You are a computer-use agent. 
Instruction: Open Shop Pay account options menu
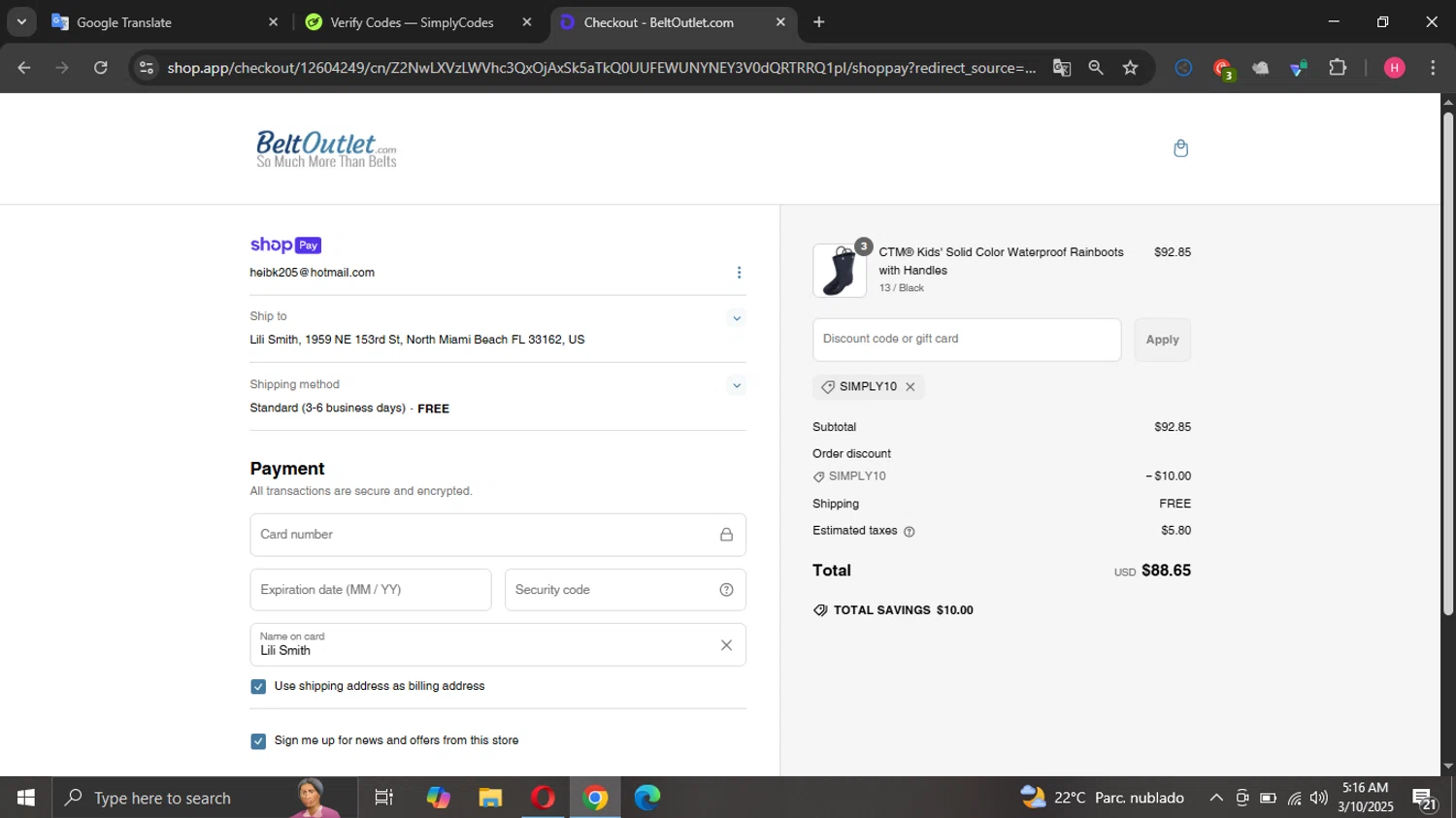point(739,273)
